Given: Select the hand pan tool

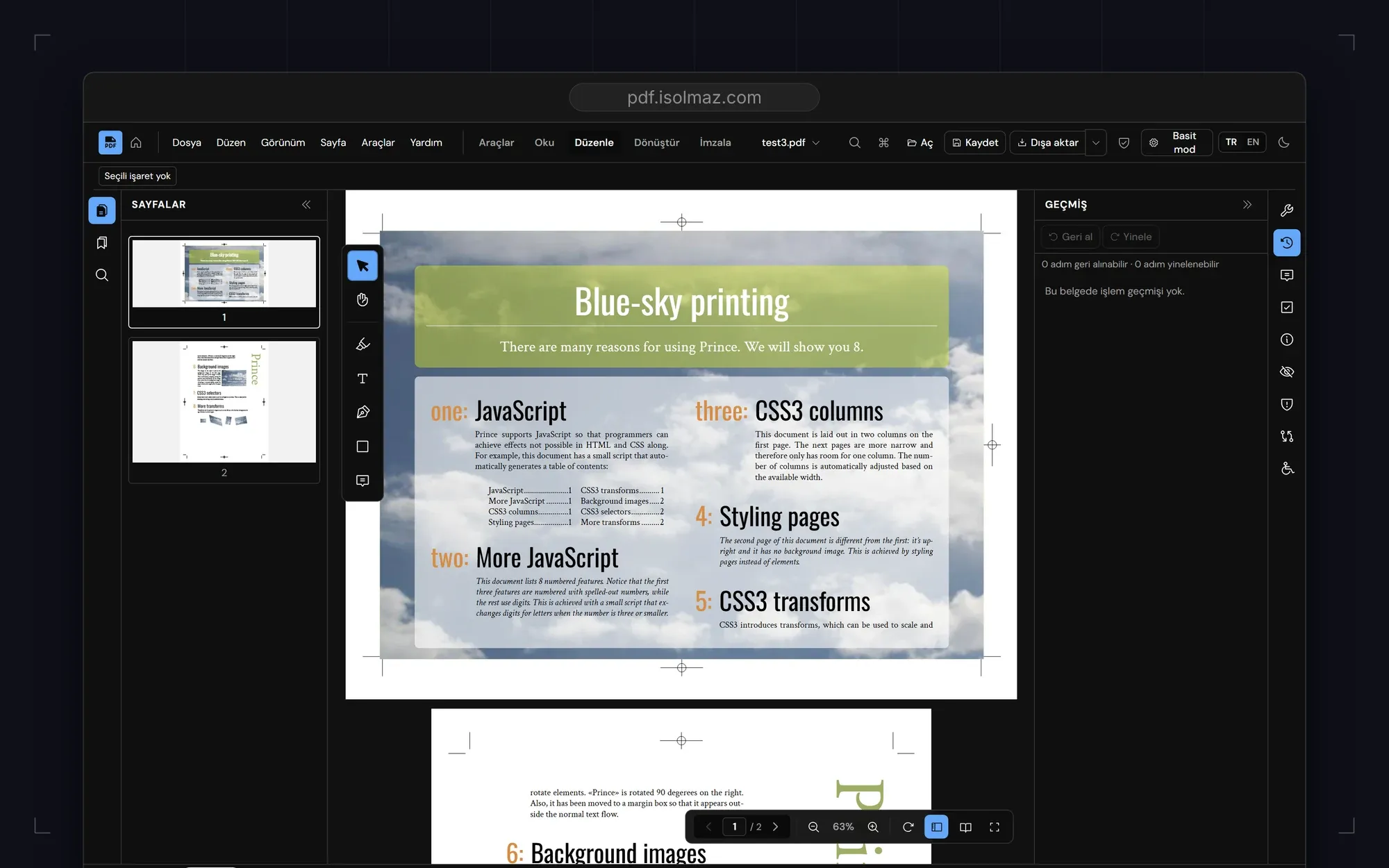Looking at the screenshot, I should point(363,299).
